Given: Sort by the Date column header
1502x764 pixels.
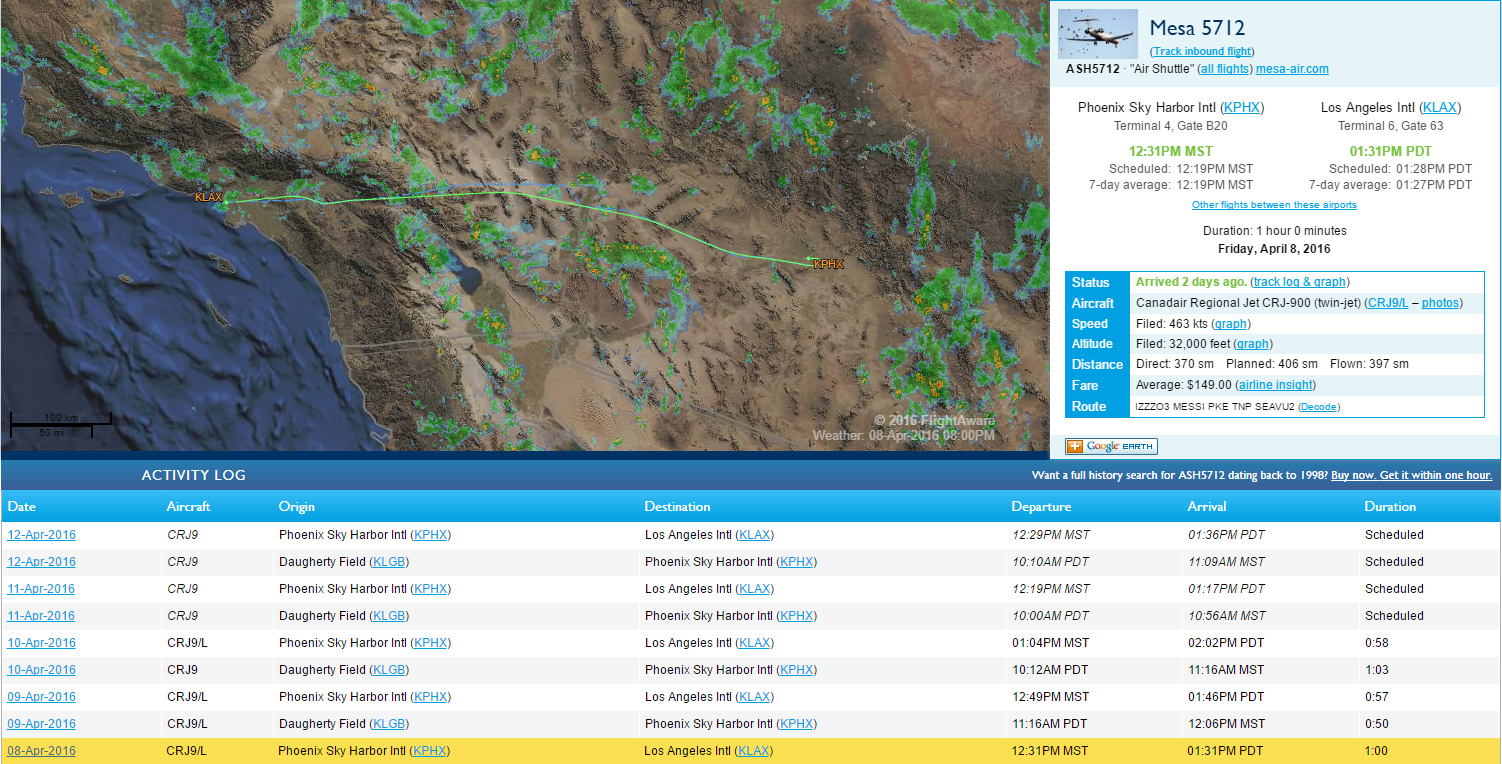Looking at the screenshot, I should [x=22, y=507].
